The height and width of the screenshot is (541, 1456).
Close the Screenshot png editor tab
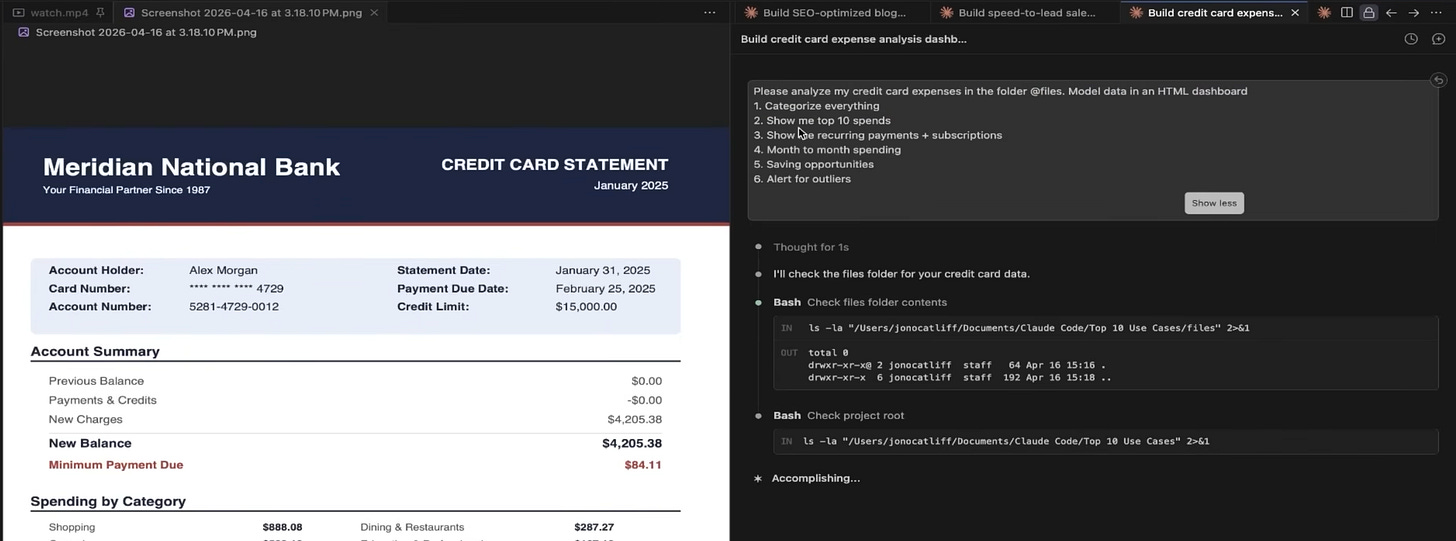(x=374, y=13)
